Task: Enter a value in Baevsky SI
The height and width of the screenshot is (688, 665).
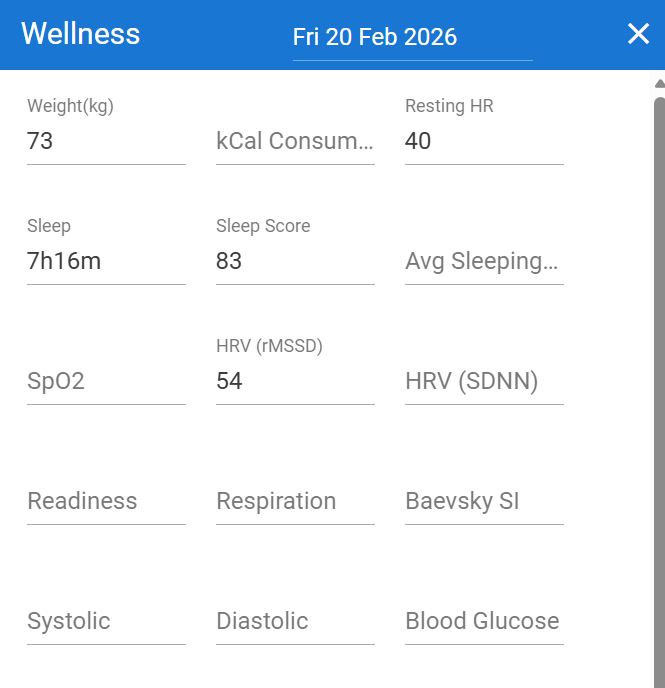Action: coord(484,501)
